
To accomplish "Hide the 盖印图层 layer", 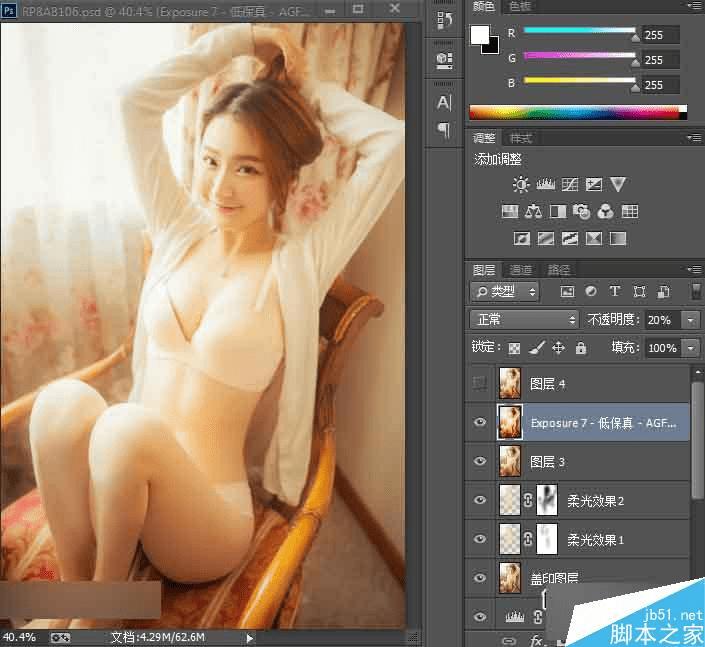I will 480,578.
